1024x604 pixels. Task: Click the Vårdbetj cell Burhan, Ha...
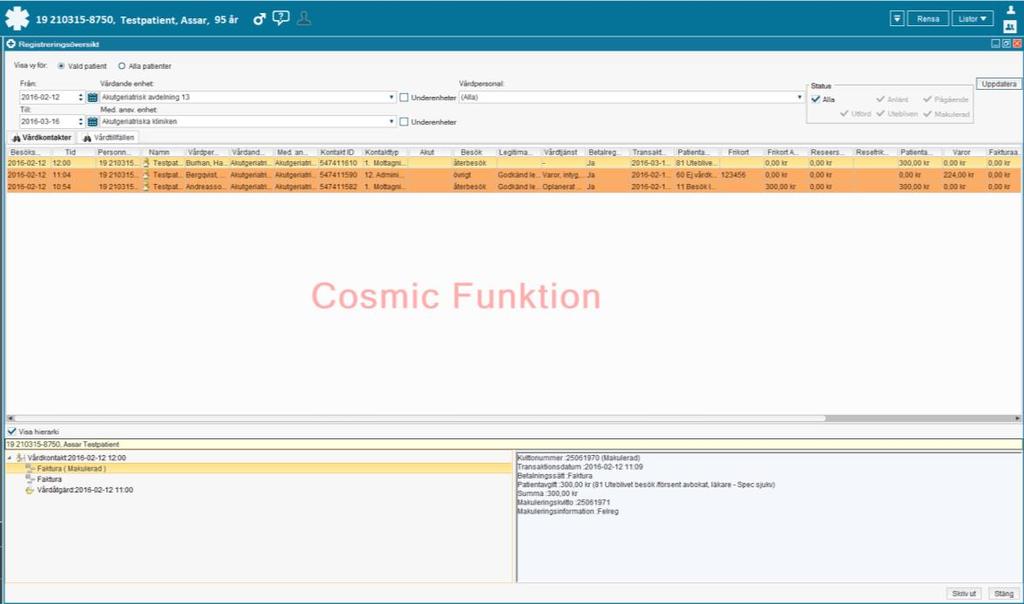point(206,163)
